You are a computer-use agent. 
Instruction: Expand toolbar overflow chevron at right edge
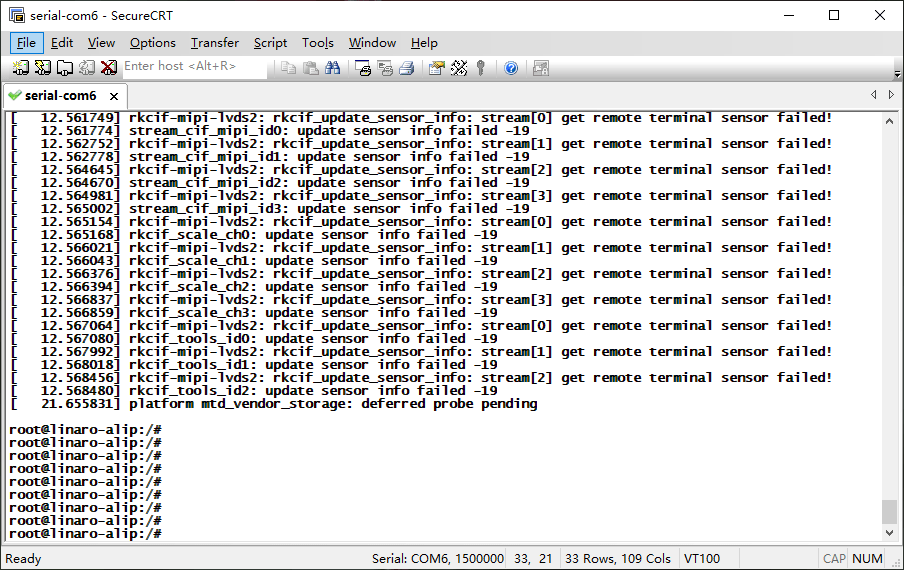[897, 74]
